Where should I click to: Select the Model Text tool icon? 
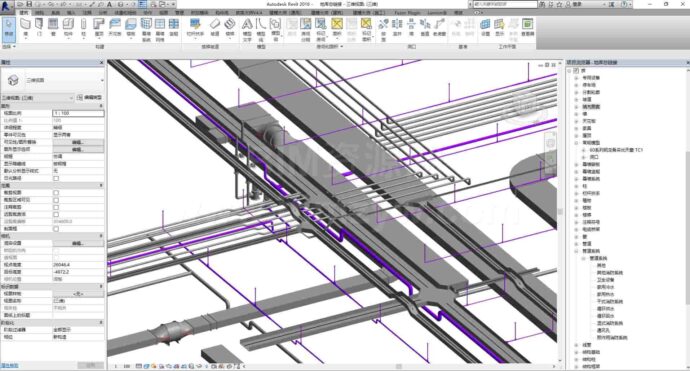pyautogui.click(x=247, y=28)
